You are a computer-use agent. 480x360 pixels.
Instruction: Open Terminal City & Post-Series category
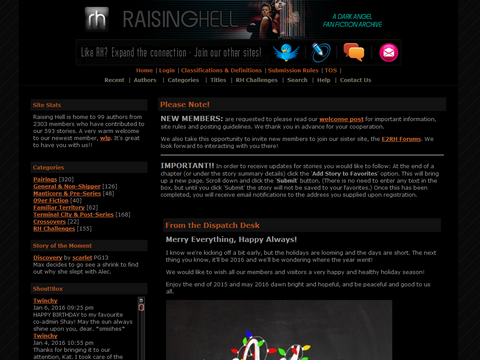click(x=73, y=214)
